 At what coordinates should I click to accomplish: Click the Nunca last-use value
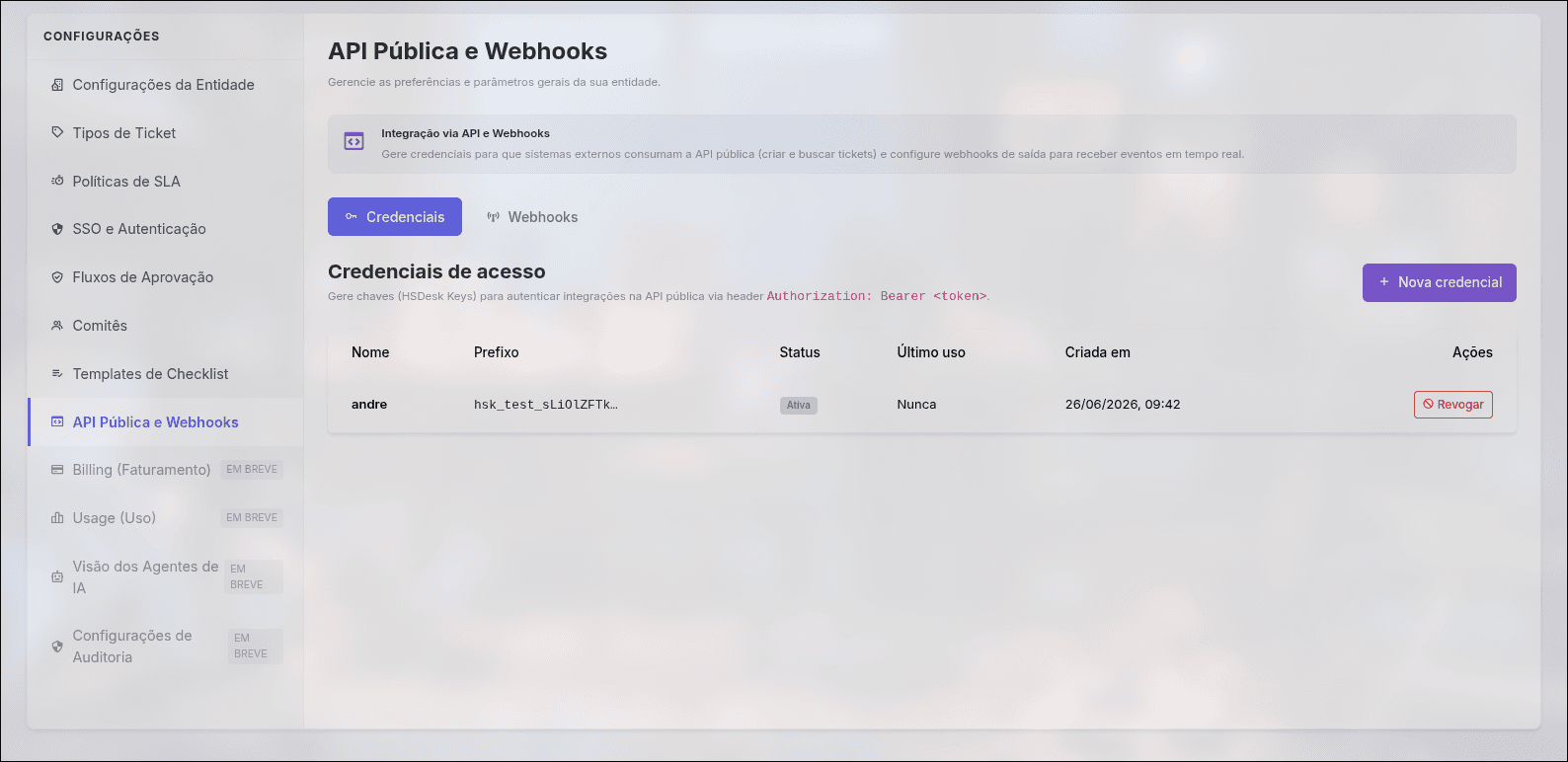(916, 405)
